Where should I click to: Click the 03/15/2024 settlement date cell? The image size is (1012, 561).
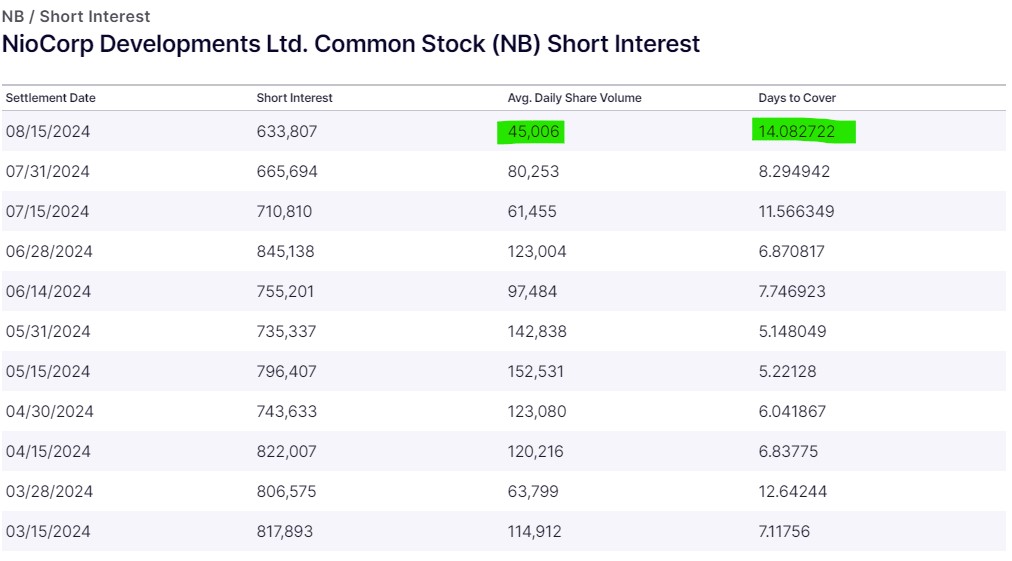[x=48, y=531]
